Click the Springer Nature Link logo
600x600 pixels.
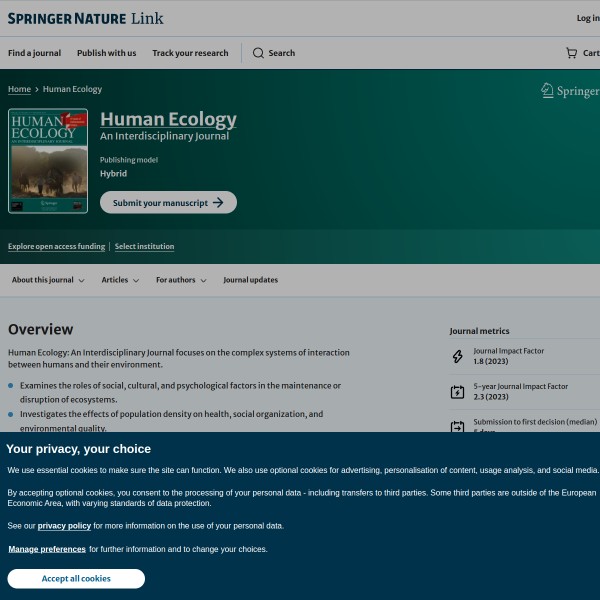[85, 18]
